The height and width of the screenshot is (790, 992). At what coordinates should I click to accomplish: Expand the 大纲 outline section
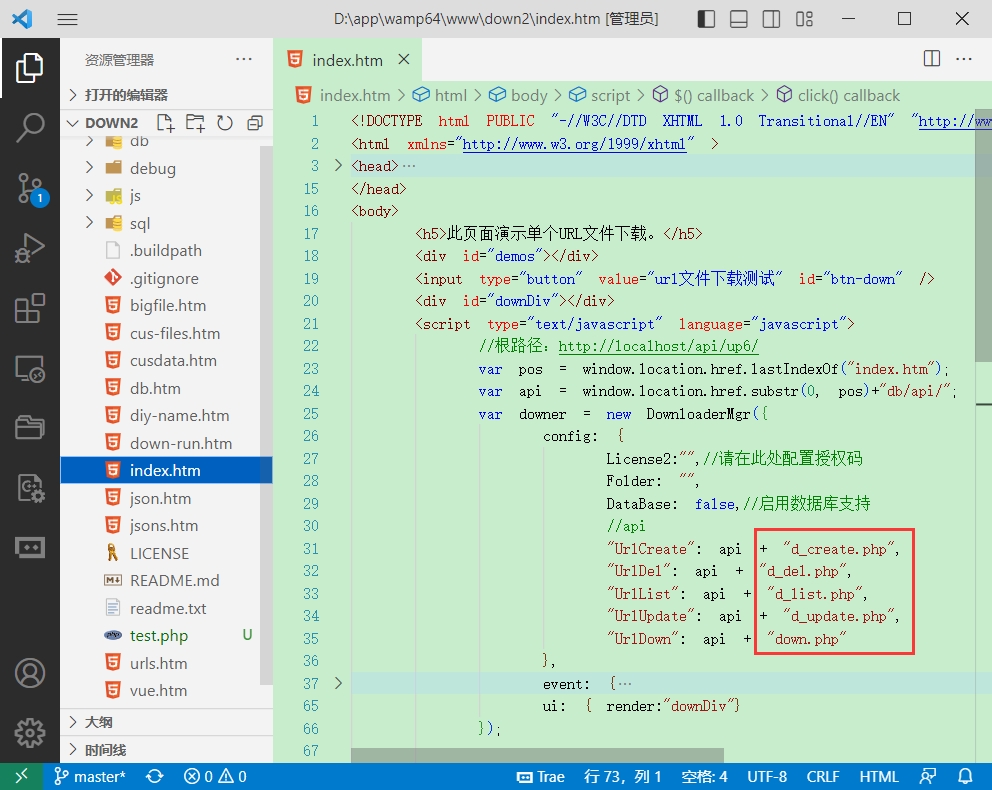point(98,722)
